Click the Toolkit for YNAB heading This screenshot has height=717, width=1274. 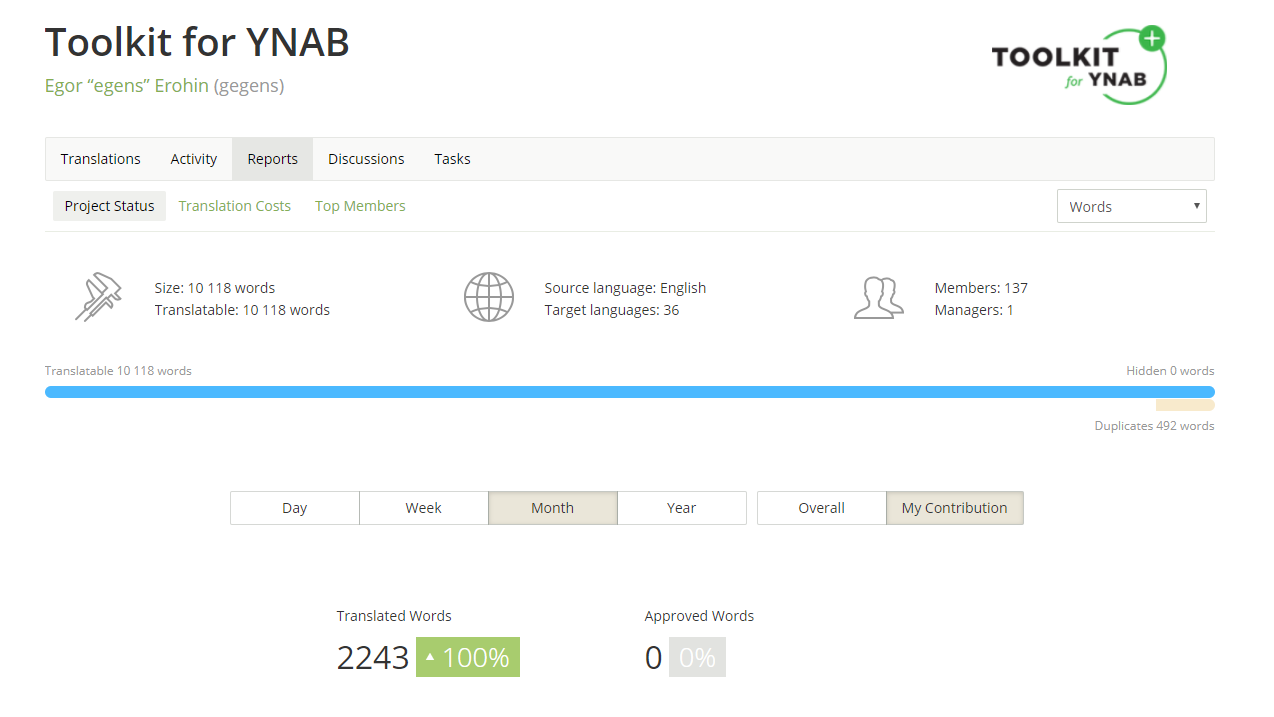[197, 42]
